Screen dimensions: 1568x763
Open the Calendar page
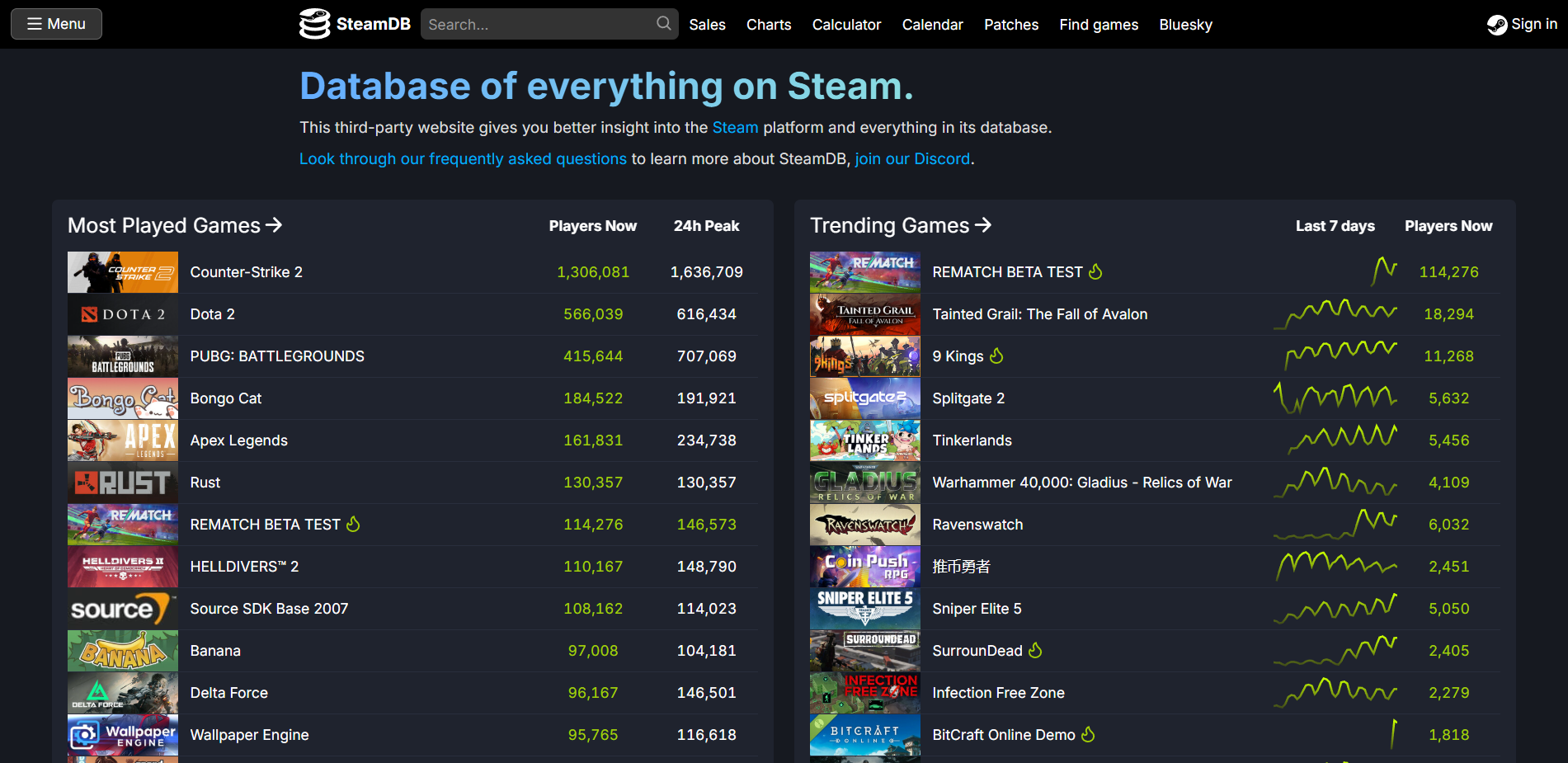click(x=932, y=25)
